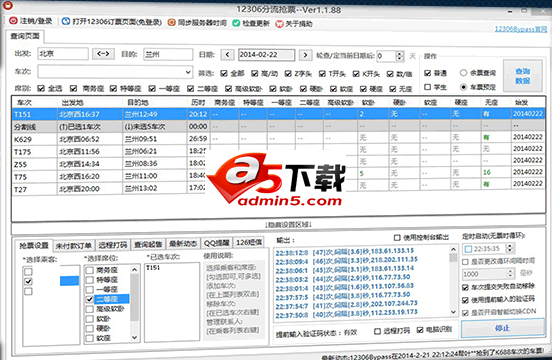
Task: Toggle the 普通 ticket checkbox
Action: point(427,73)
